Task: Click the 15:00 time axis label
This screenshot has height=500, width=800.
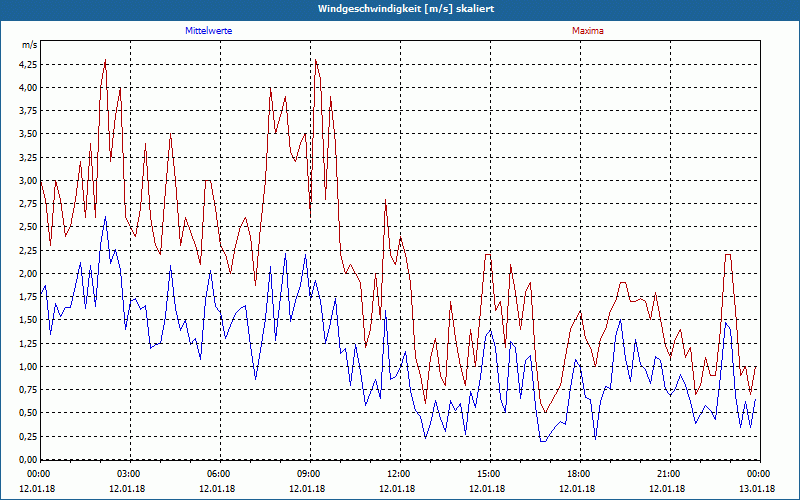Action: pos(490,474)
